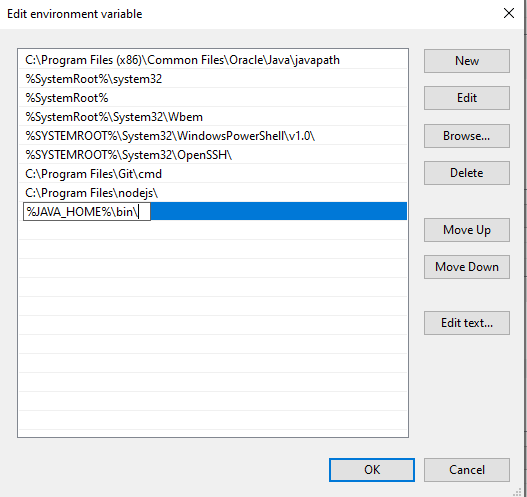Select the %SystemRoot%\System32\Wbem entry
Image resolution: width=527 pixels, height=497 pixels.
tap(213, 117)
